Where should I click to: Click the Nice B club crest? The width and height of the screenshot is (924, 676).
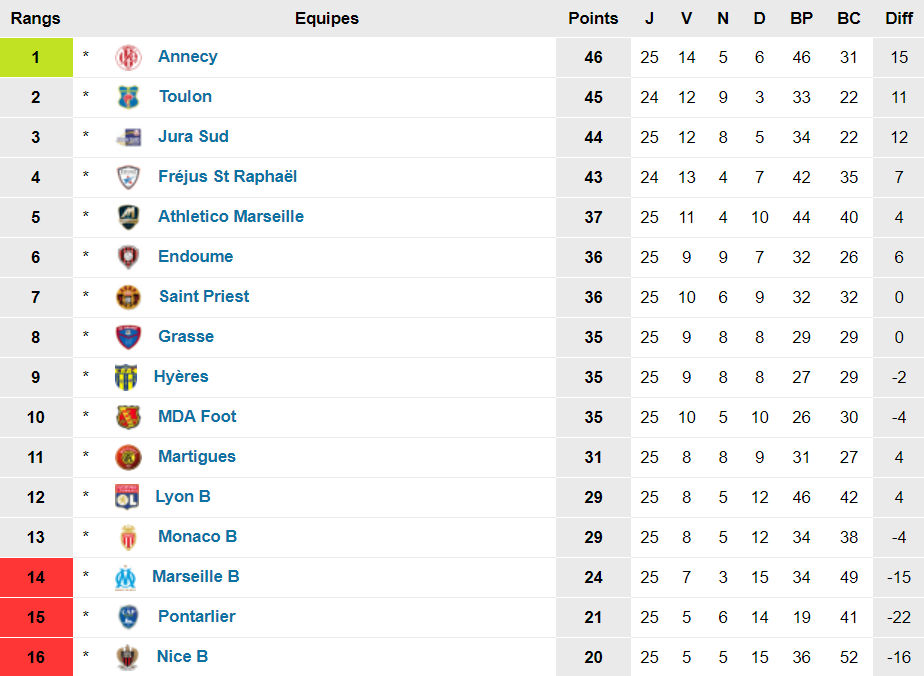click(x=127, y=658)
